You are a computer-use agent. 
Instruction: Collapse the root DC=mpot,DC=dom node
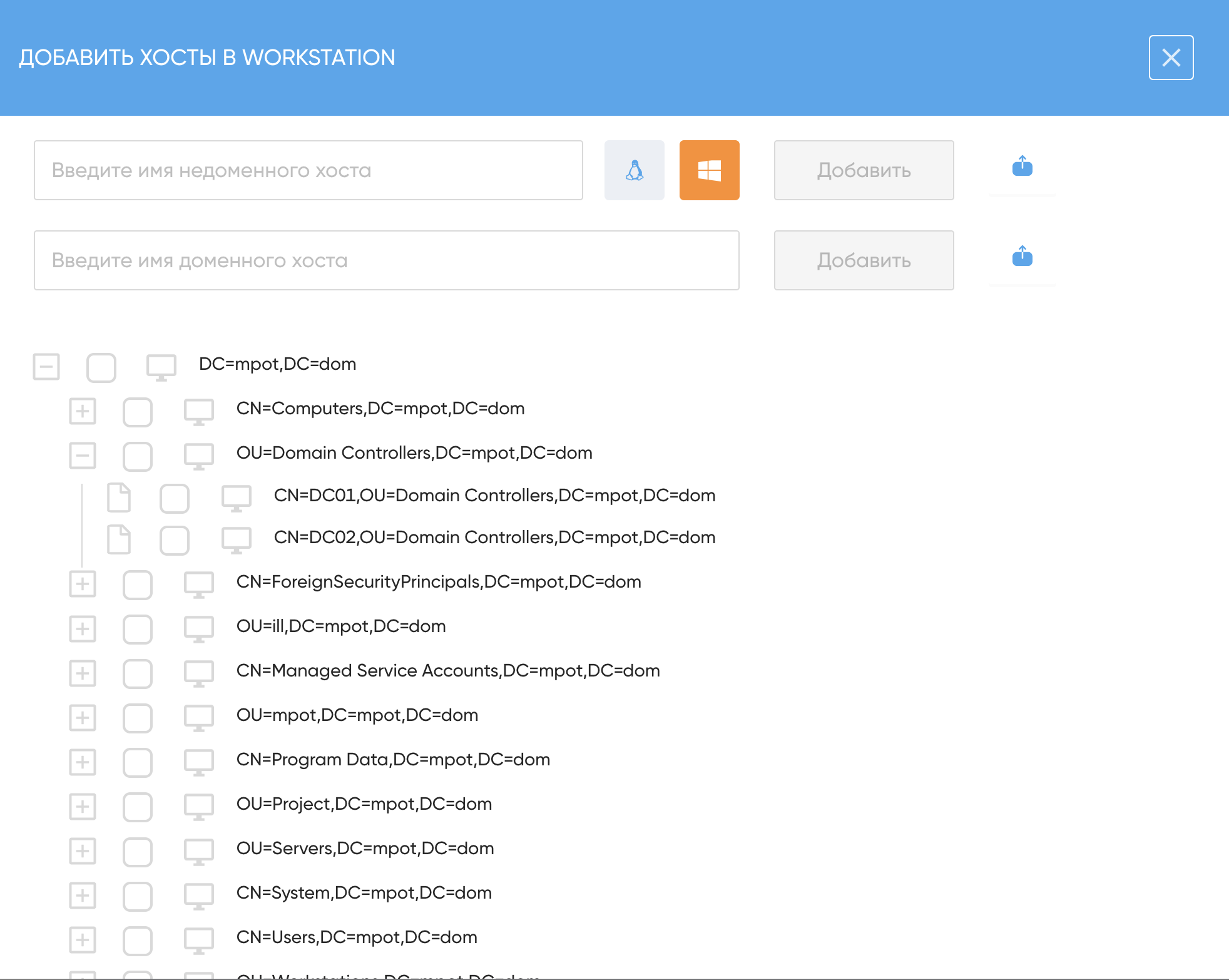coord(46,367)
